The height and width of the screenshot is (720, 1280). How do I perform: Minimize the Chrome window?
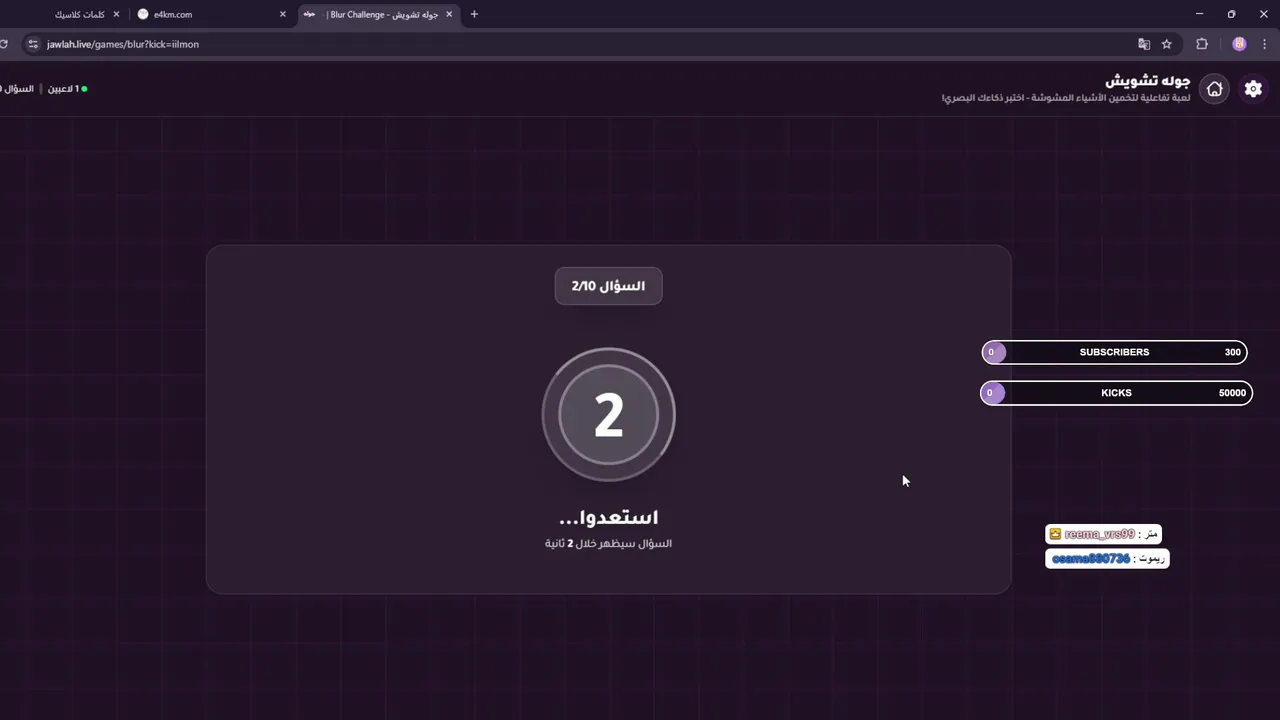pyautogui.click(x=1199, y=14)
